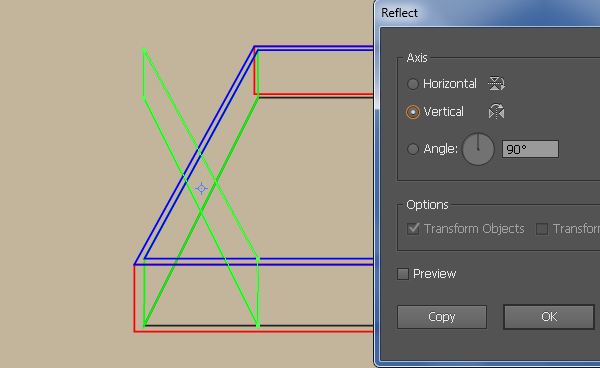Screen dimensions: 600x368
Task: Click the Axis group label
Action: pyautogui.click(x=417, y=58)
